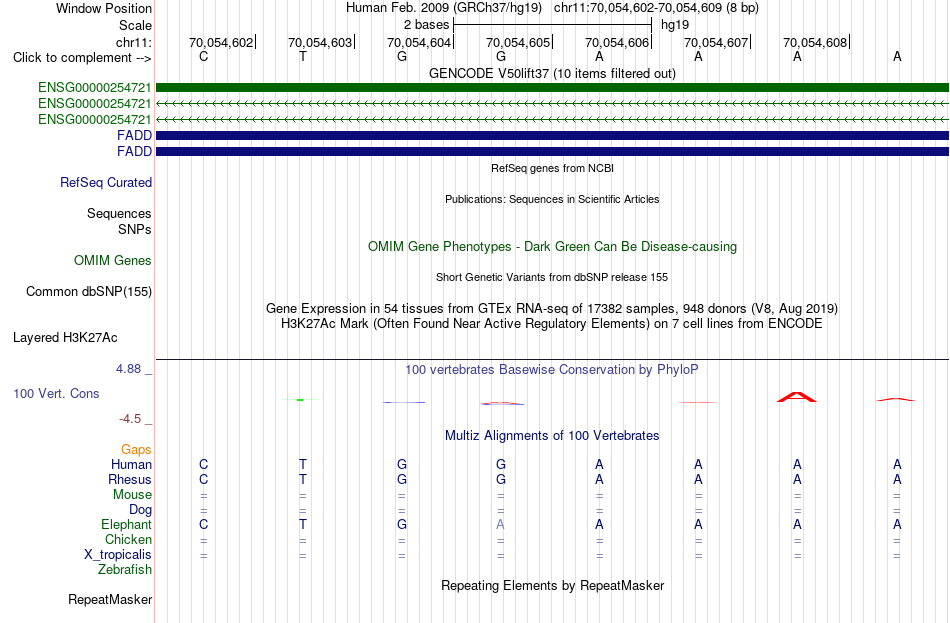Select the Human species label
The height and width of the screenshot is (623, 950).
[131, 464]
